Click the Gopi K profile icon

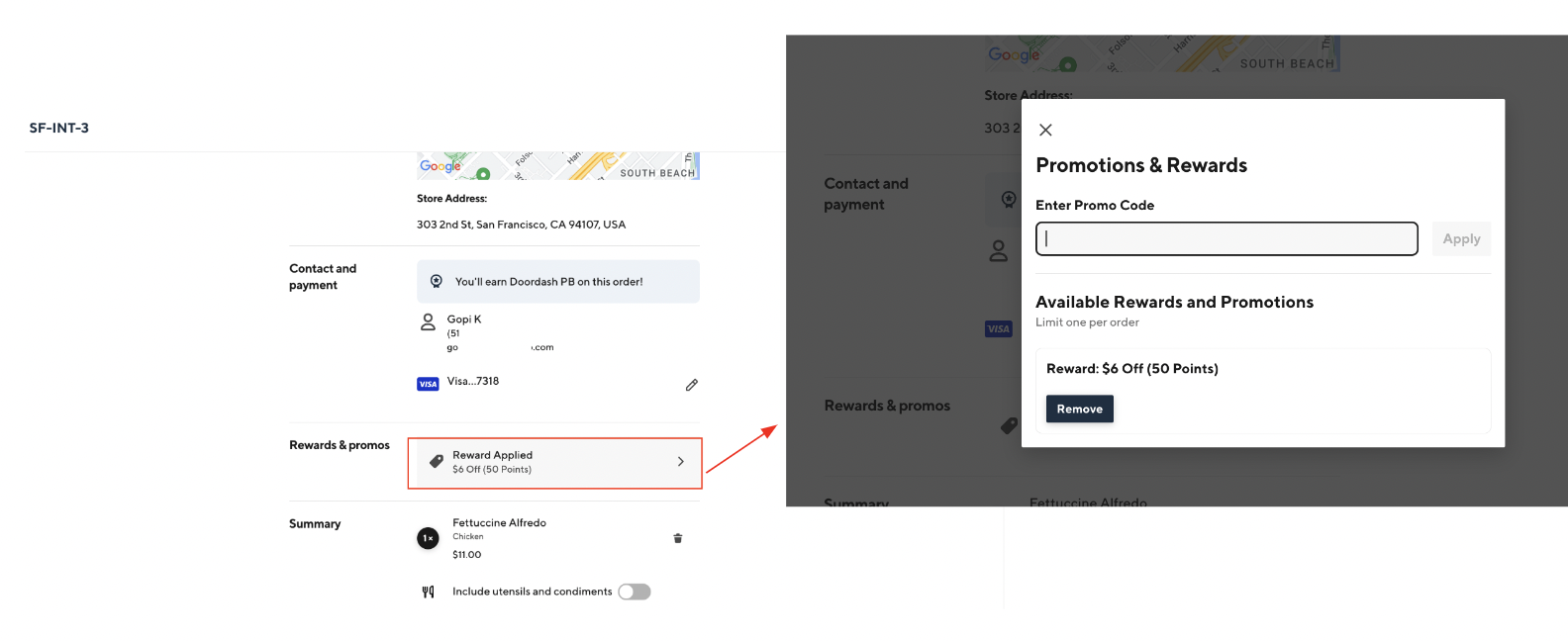(428, 322)
